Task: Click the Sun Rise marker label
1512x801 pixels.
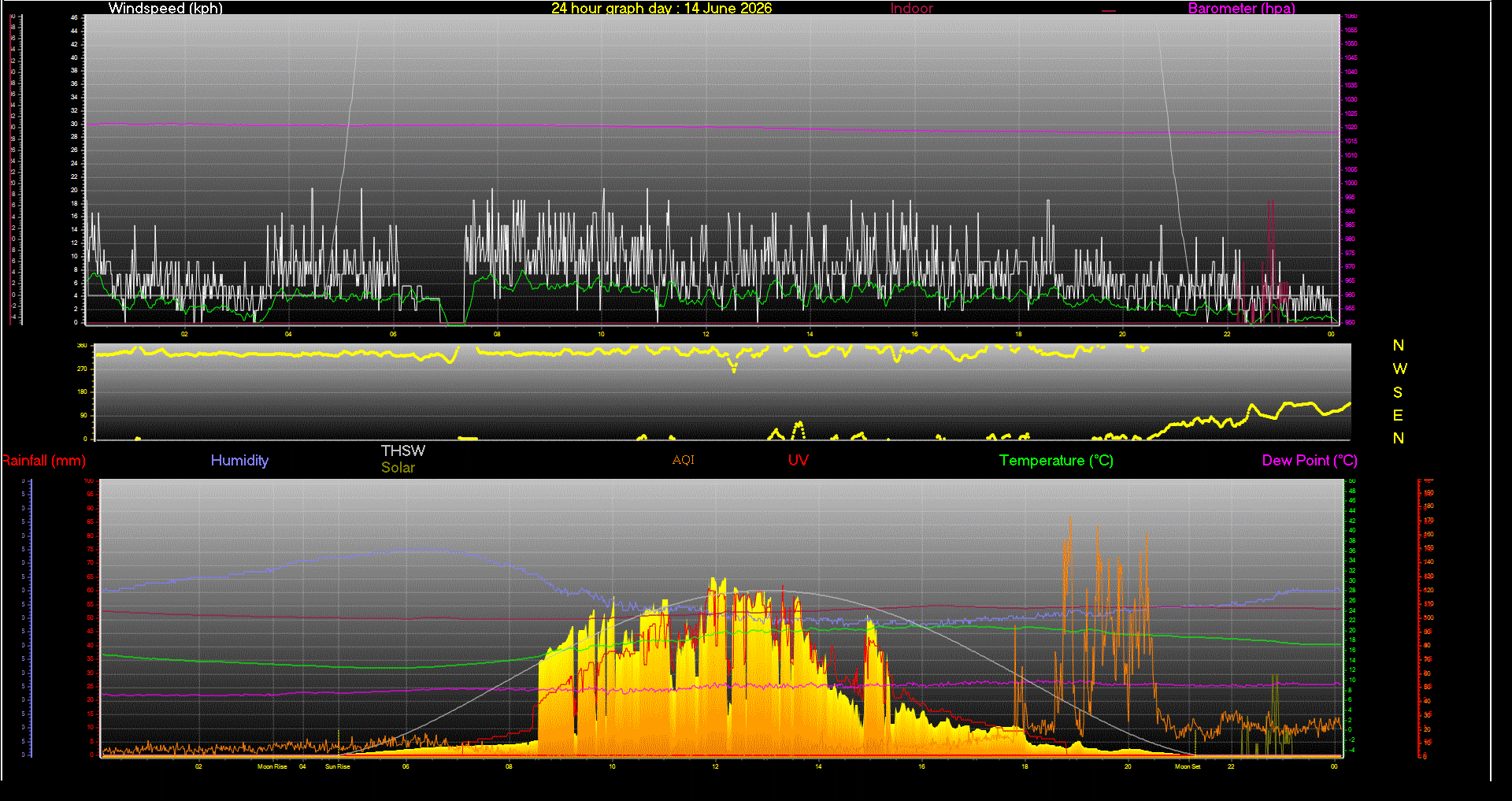Action: point(337,766)
